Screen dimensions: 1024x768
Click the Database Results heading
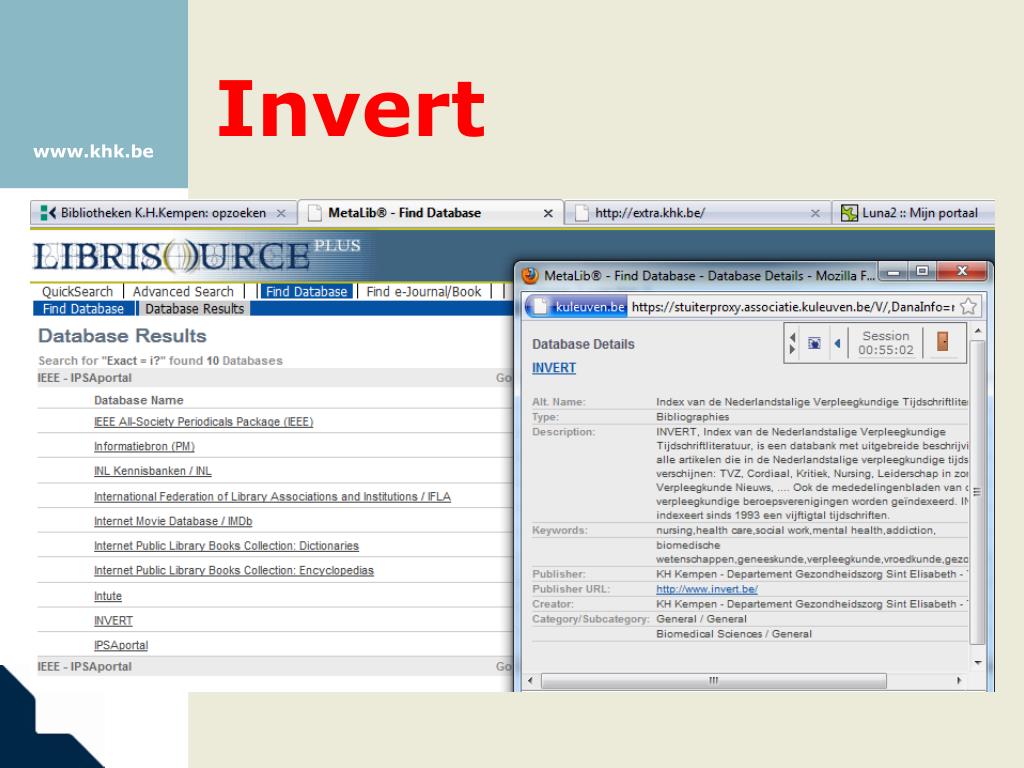point(122,336)
